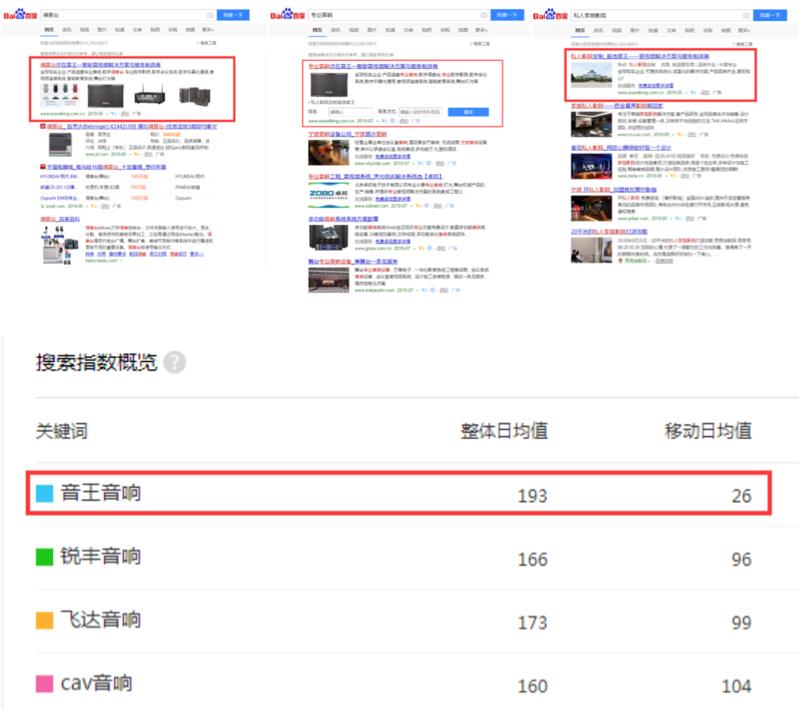Open the highlighted top ad title on the 调音台 page
Image resolution: width=799 pixels, height=710 pixels.
[x=100, y=65]
